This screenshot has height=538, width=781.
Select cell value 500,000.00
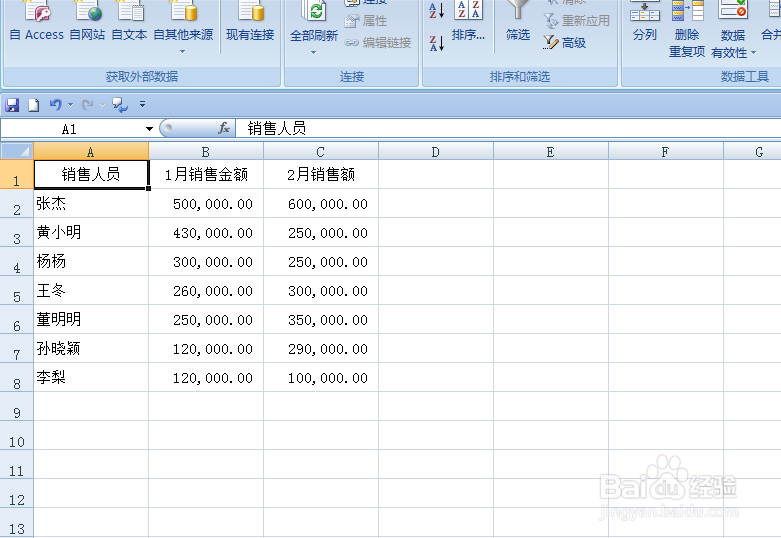[206, 203]
